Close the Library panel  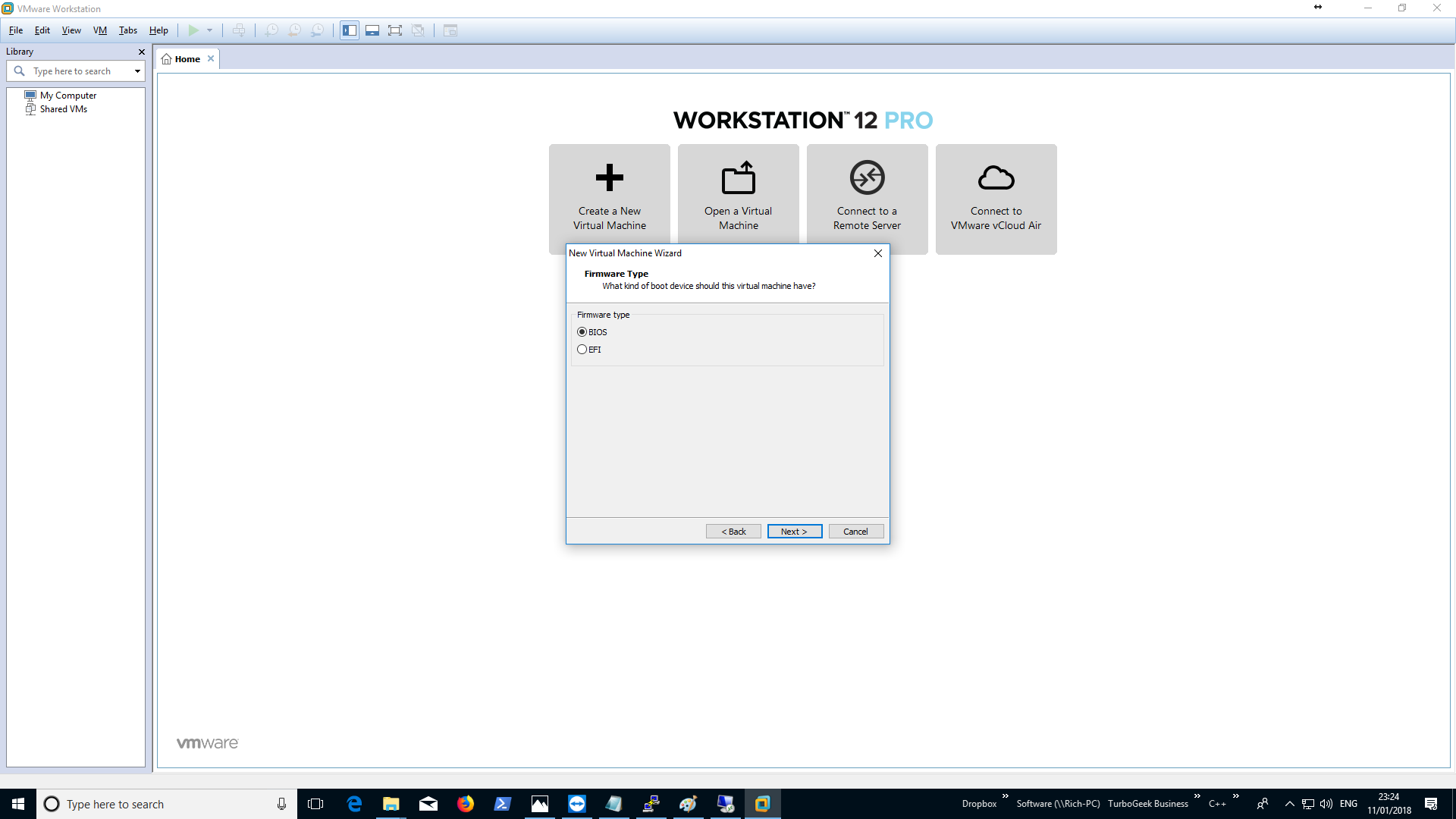click(141, 52)
